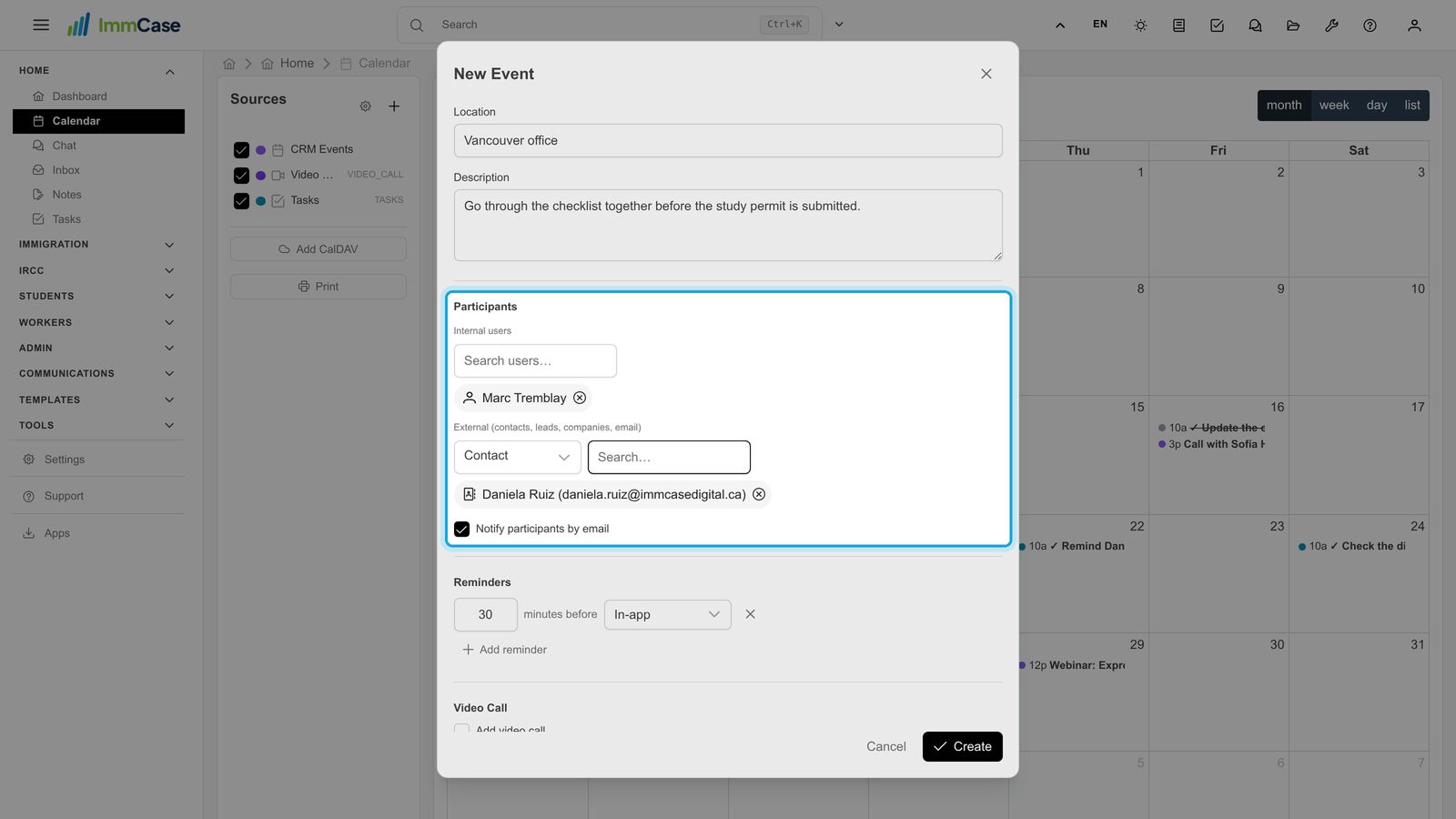The height and width of the screenshot is (819, 1456).
Task: Click the Search users input field
Action: pyautogui.click(x=535, y=360)
